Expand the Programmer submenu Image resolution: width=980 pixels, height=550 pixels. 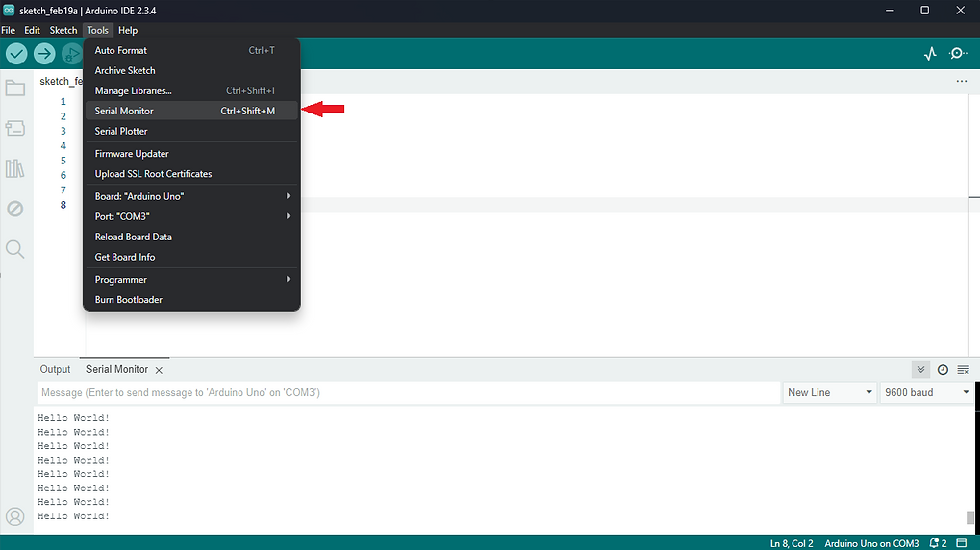click(x=191, y=279)
